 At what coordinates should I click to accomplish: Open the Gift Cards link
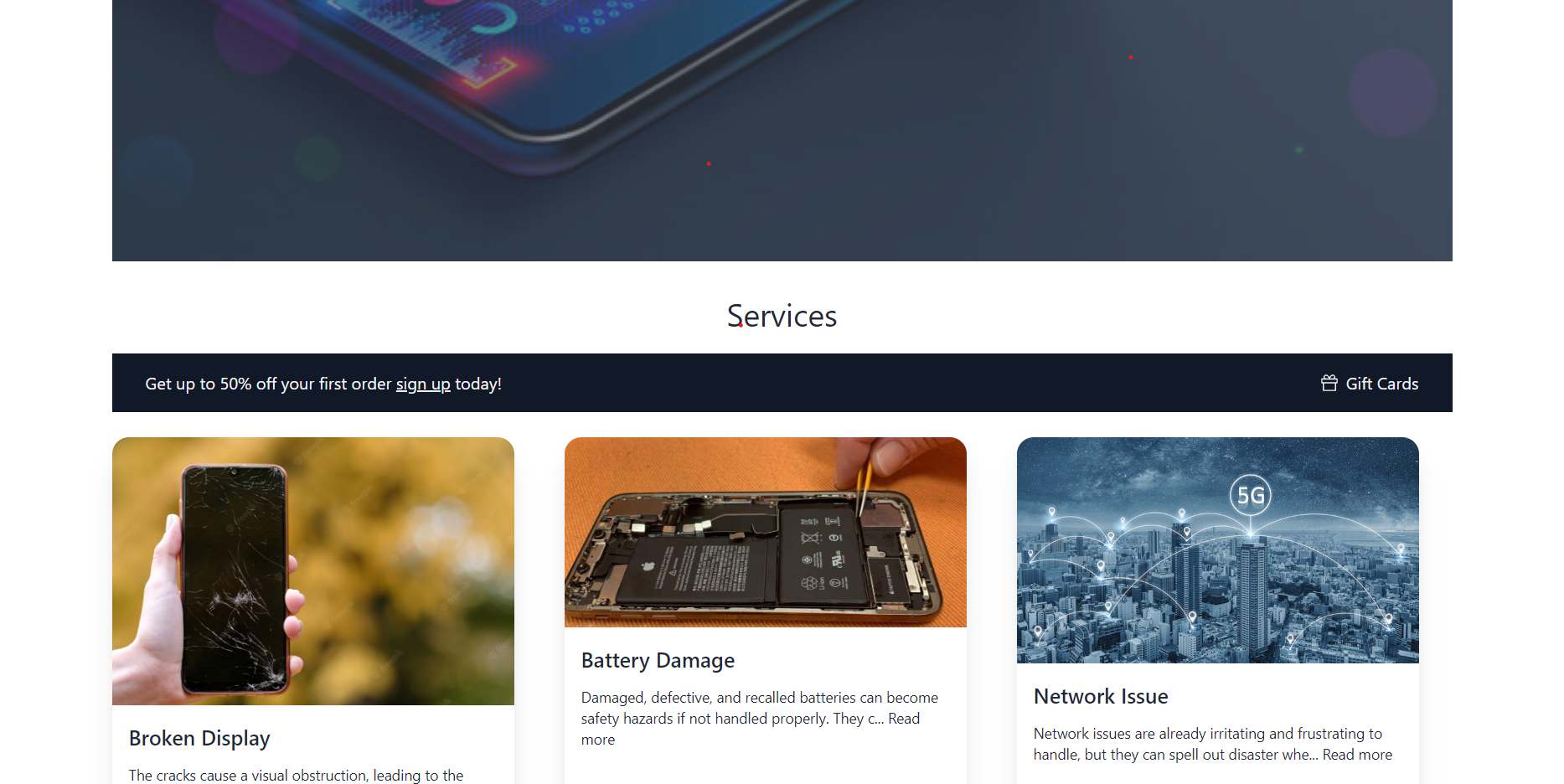1370,383
